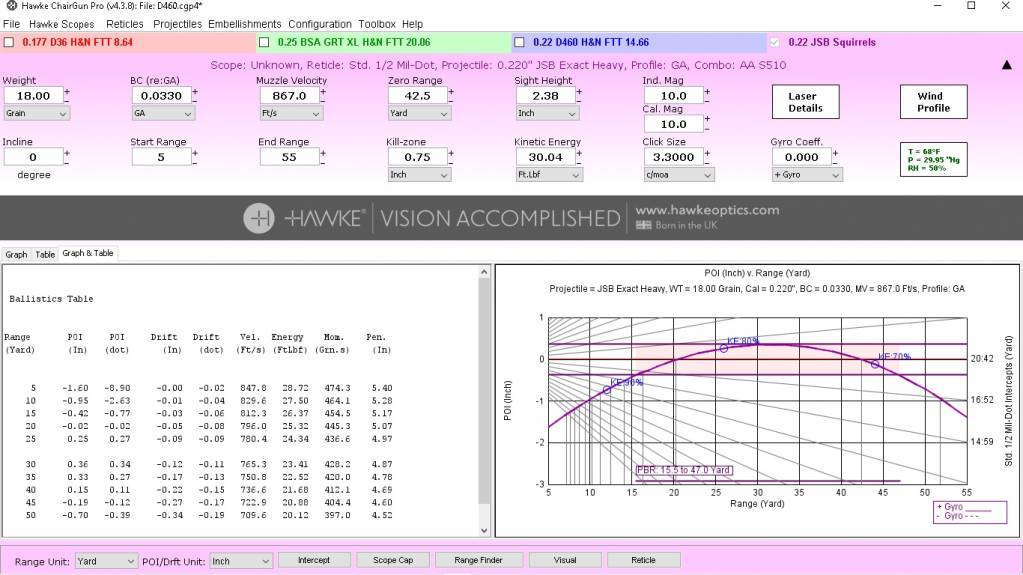
Task: Increase Incline with its plus stepper
Action: 67,153
